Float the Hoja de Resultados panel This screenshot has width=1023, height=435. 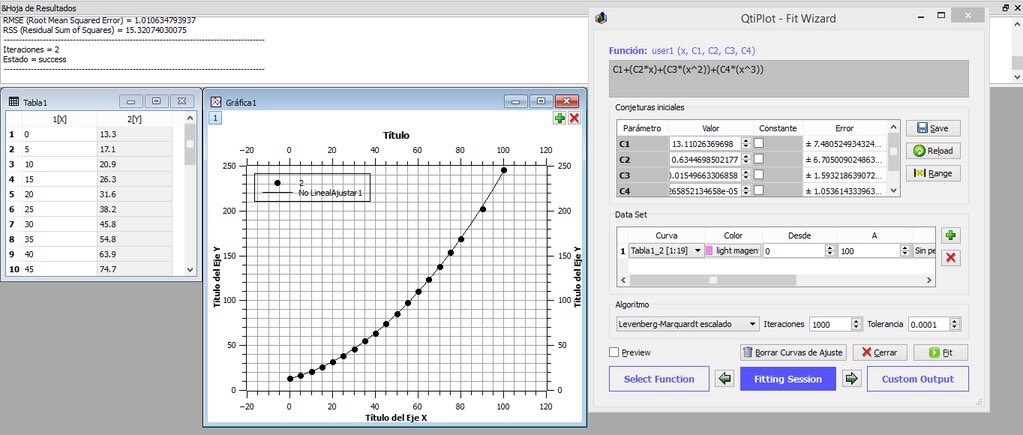(1004, 8)
